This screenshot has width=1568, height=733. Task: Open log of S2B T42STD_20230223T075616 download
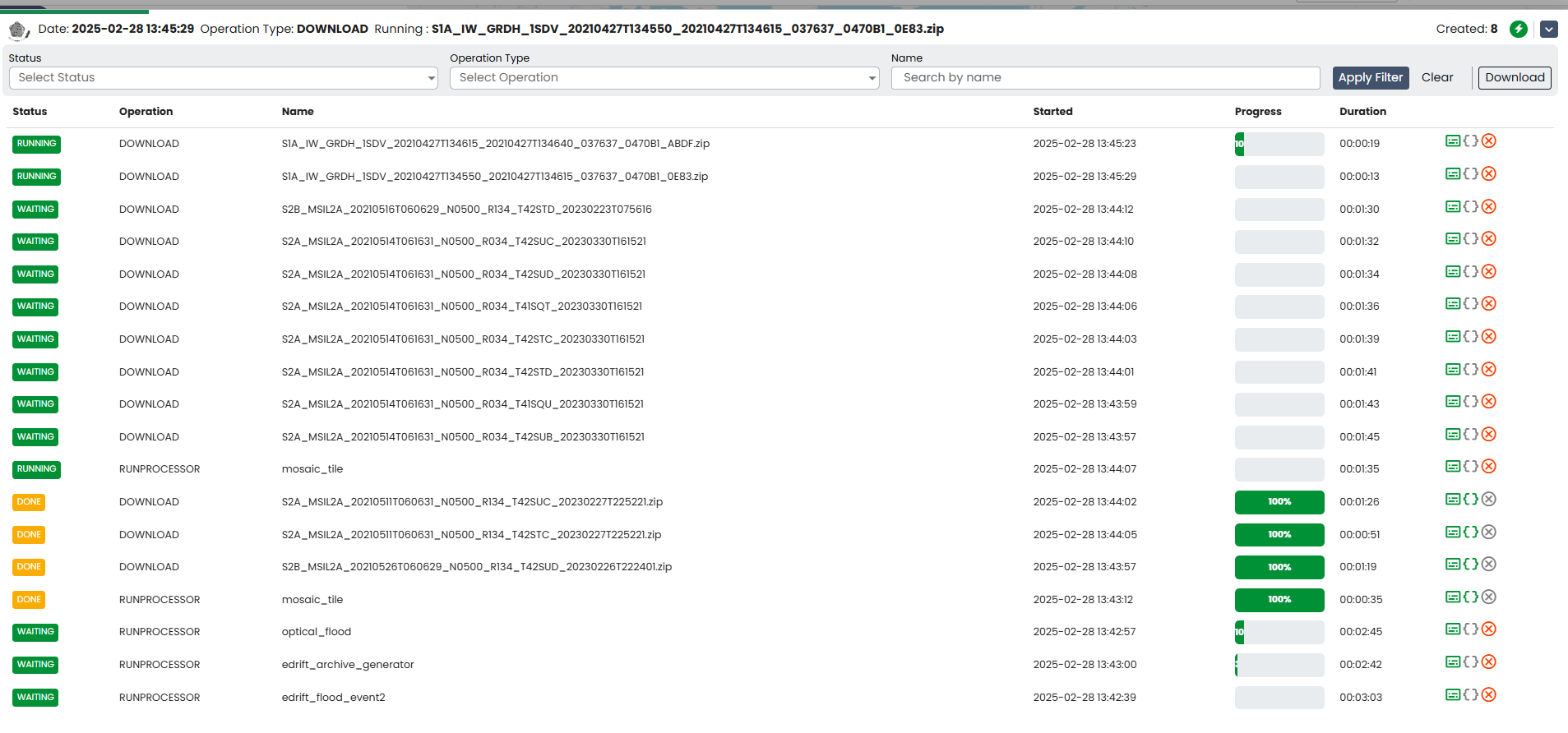point(1453,207)
